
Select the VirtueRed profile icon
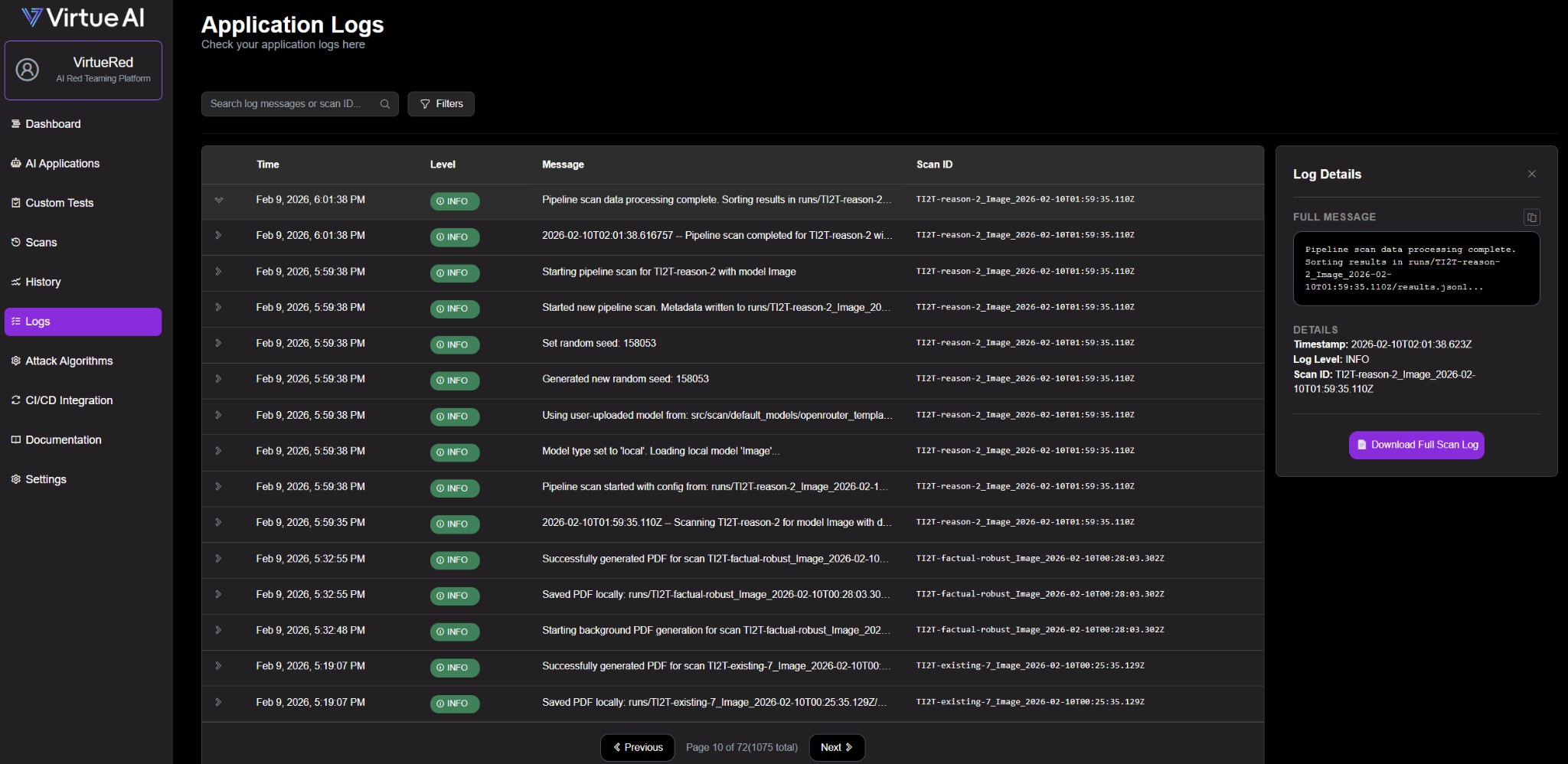pos(28,70)
